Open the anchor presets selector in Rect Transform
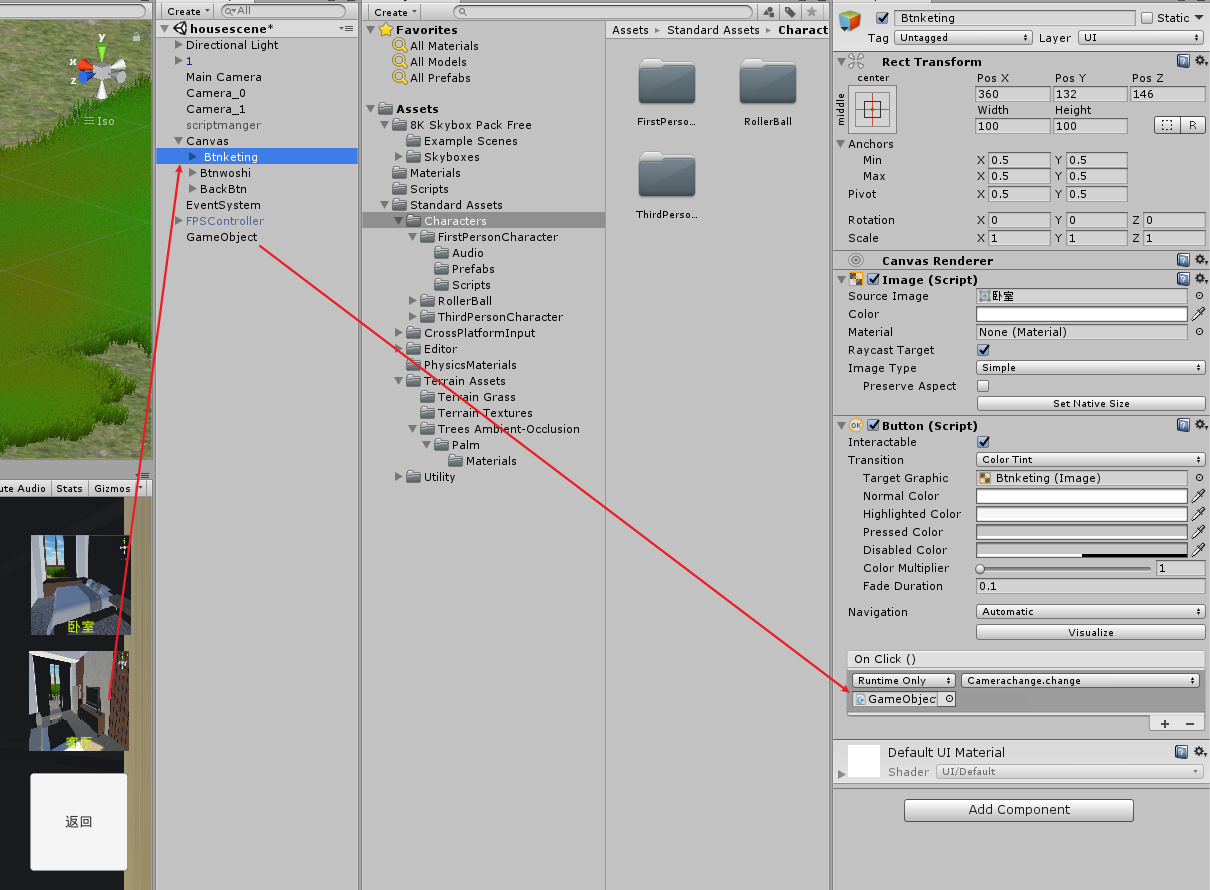1210x890 pixels. point(872,111)
